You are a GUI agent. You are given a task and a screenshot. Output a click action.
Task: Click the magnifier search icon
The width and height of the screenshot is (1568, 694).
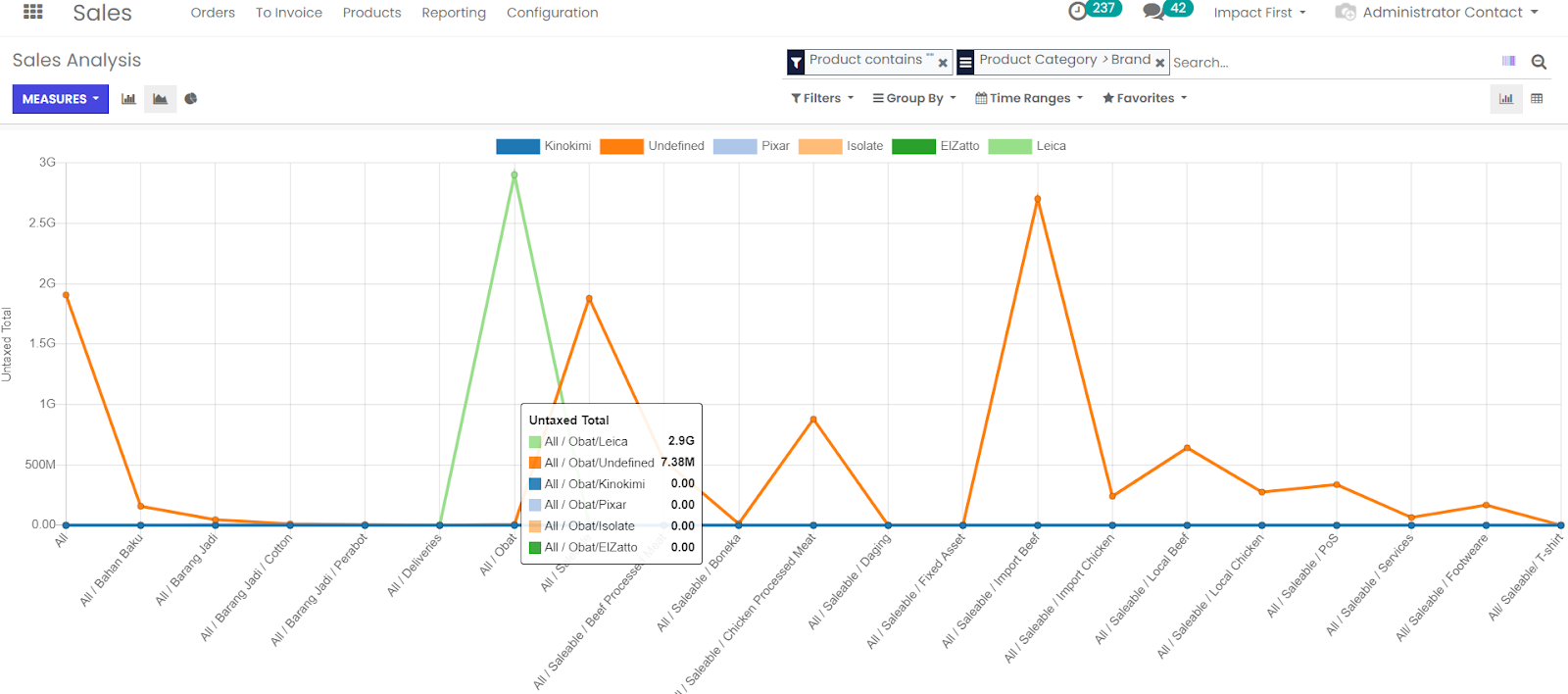[x=1539, y=62]
